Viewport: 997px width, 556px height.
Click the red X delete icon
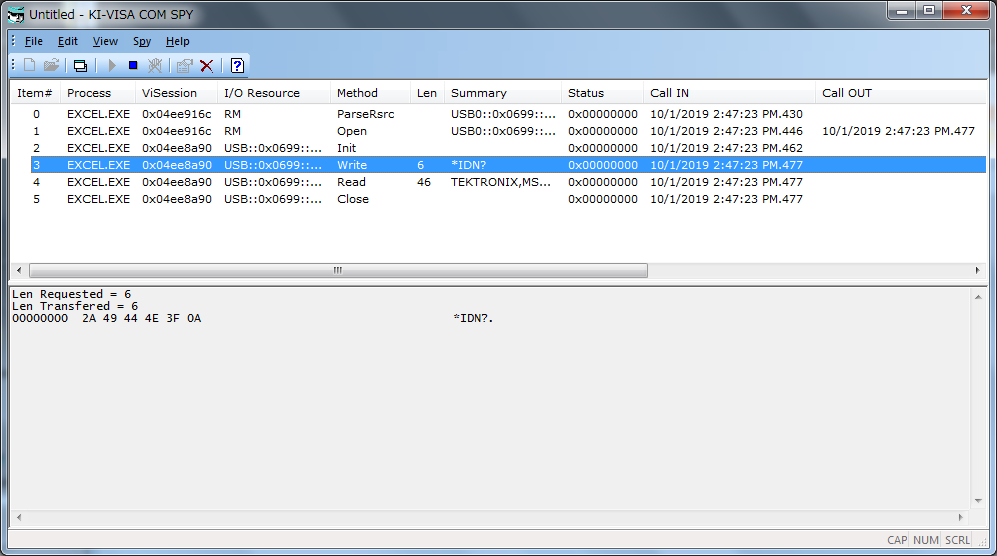click(x=207, y=65)
